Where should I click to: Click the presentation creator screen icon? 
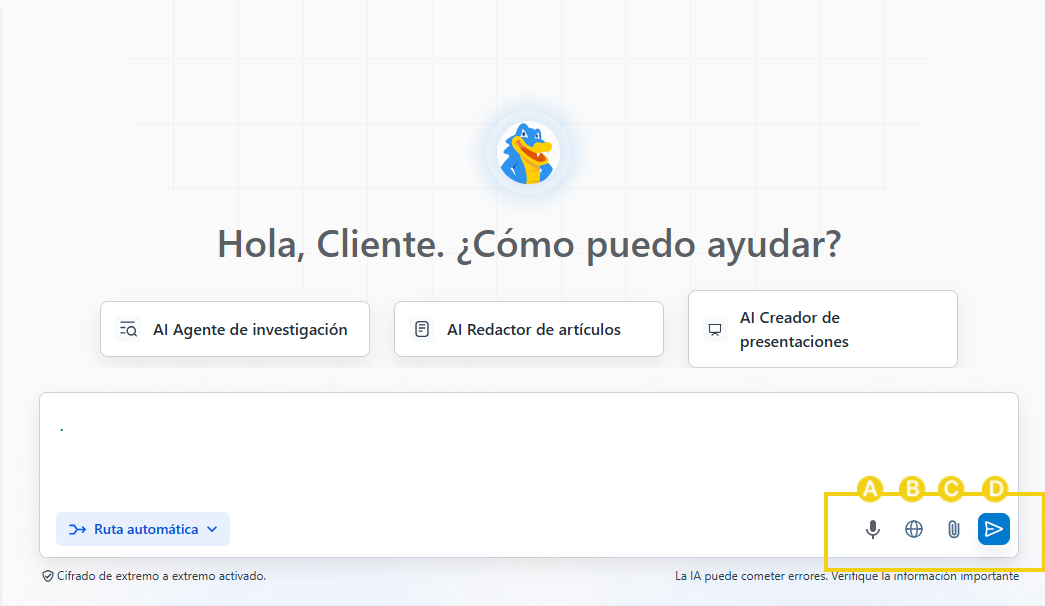coord(715,329)
